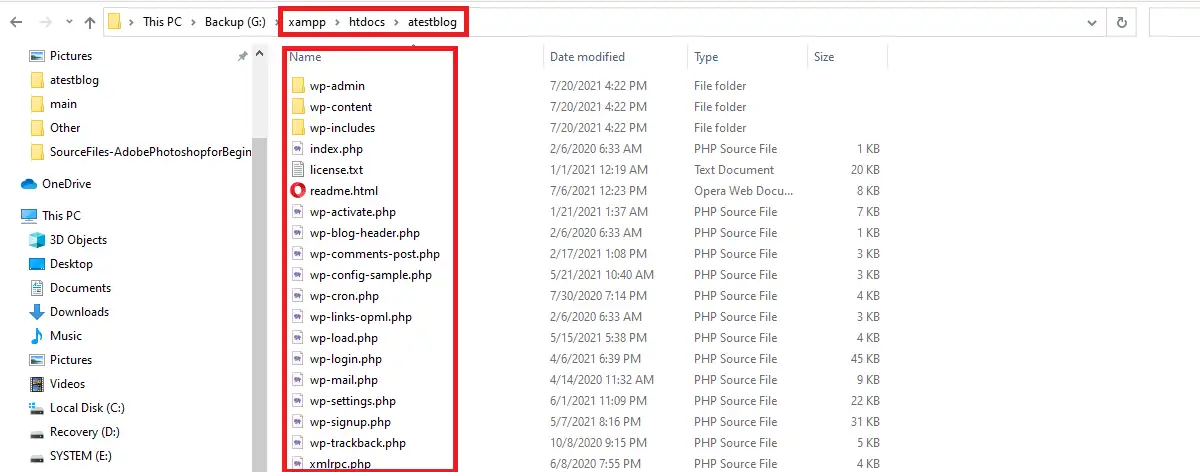Go up one folder level
Image resolution: width=1200 pixels, height=472 pixels.
pos(89,21)
